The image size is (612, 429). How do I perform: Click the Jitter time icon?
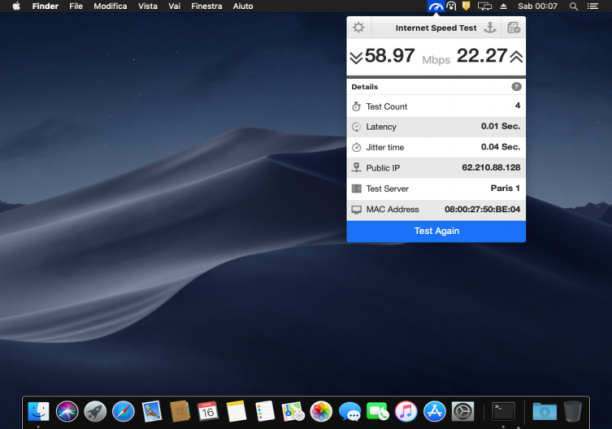[356, 147]
